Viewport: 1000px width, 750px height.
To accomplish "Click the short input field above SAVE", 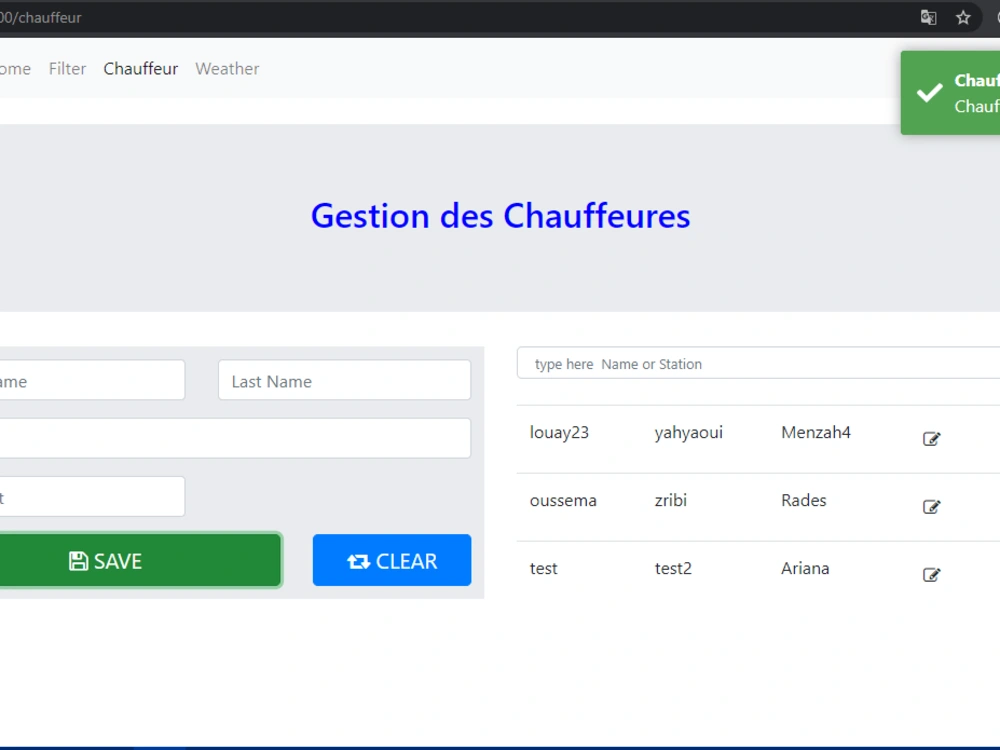I will click(92, 497).
